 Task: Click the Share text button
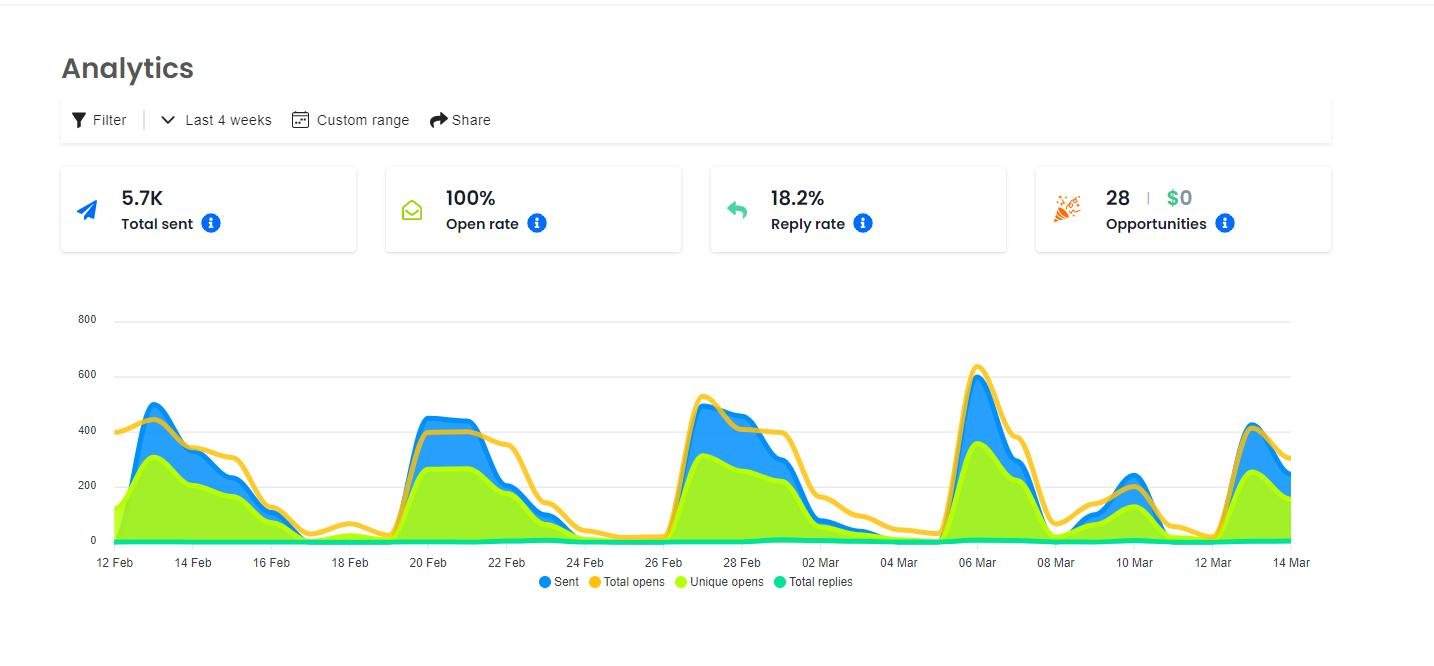pos(471,120)
